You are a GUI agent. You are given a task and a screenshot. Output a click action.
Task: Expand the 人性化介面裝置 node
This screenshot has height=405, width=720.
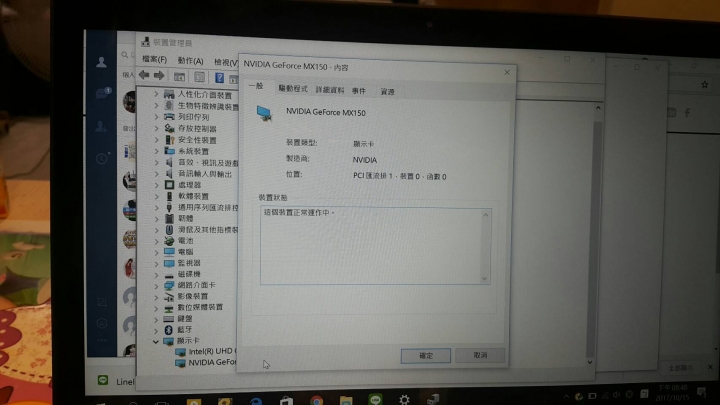156,94
